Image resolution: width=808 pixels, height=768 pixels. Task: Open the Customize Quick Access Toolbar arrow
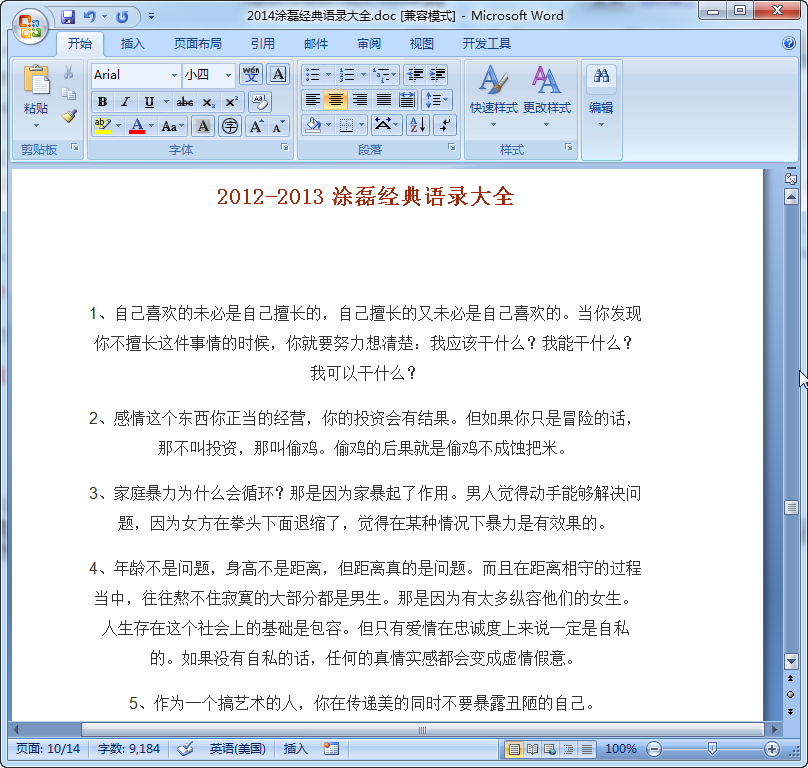point(152,16)
